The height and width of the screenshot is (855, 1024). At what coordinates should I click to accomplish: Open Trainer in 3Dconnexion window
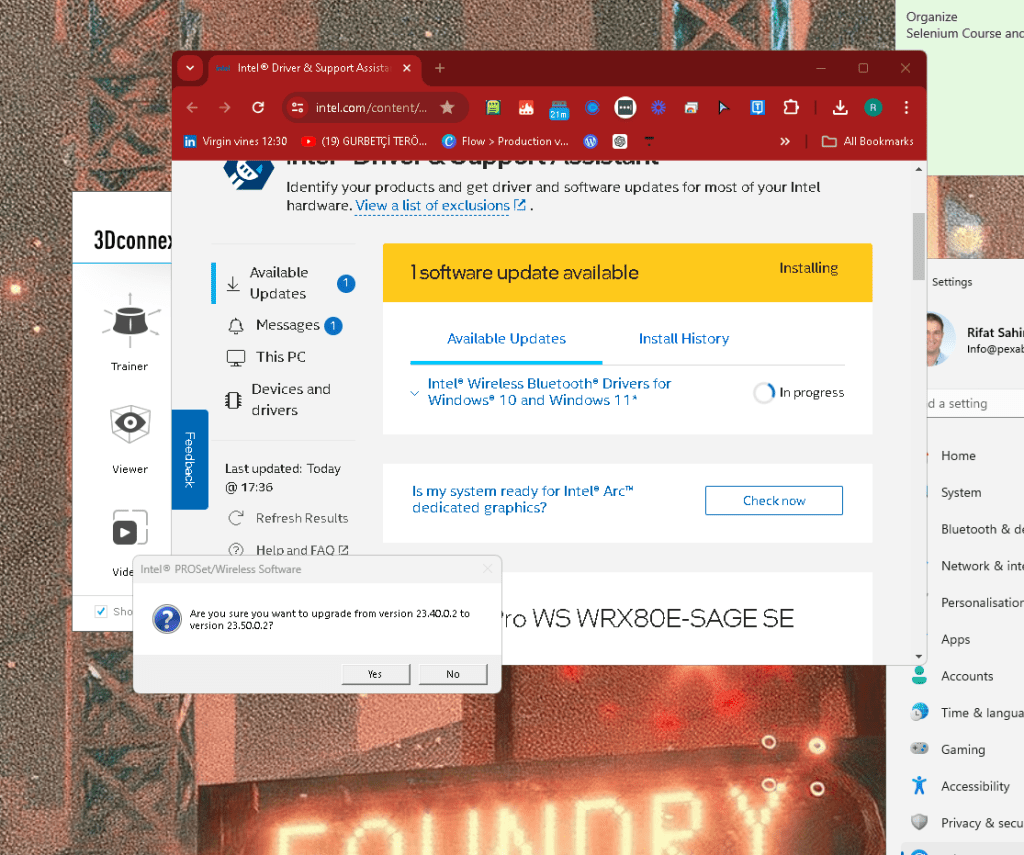(130, 332)
